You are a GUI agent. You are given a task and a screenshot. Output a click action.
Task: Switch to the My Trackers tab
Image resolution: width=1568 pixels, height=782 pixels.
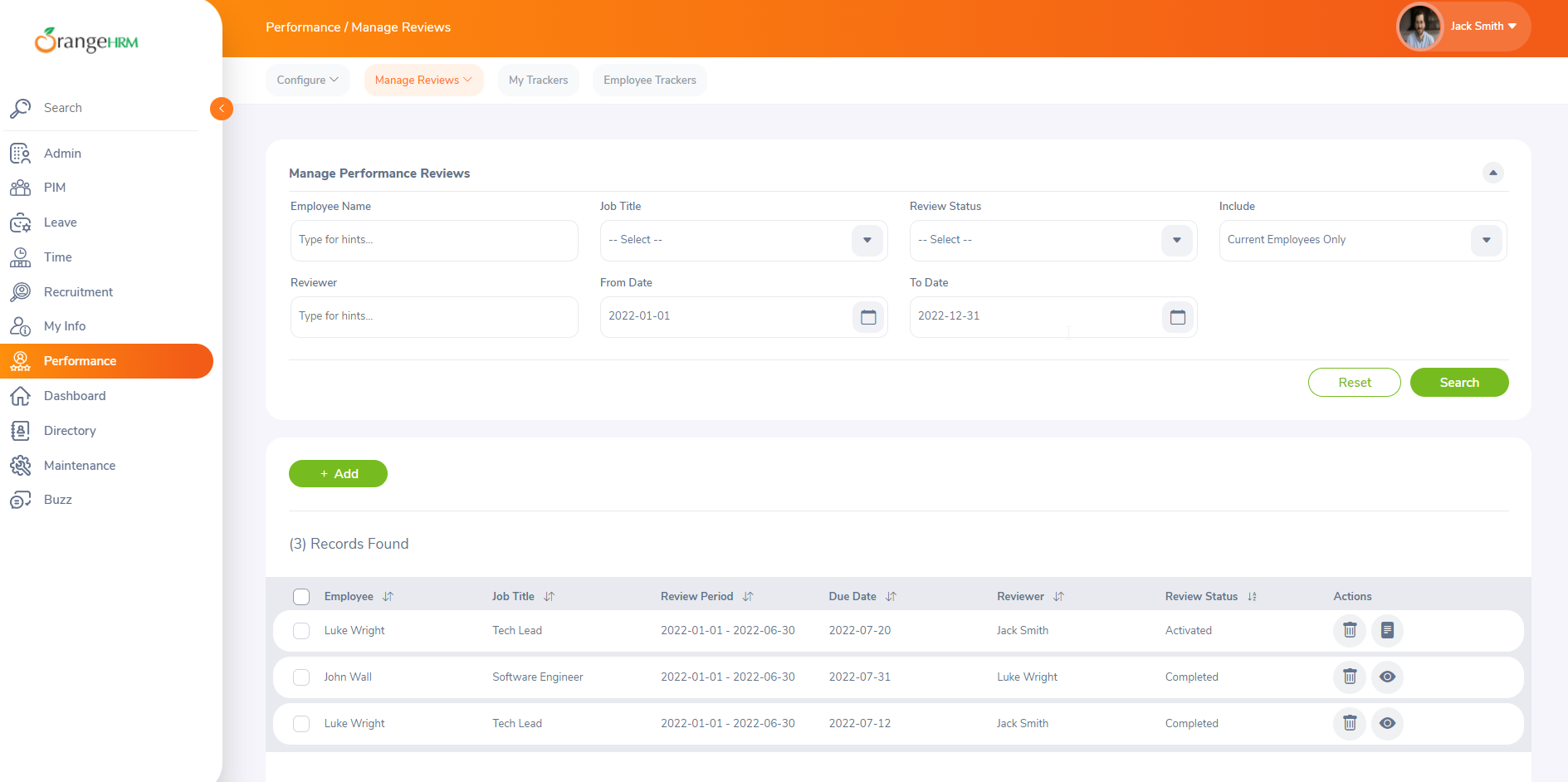pos(539,81)
